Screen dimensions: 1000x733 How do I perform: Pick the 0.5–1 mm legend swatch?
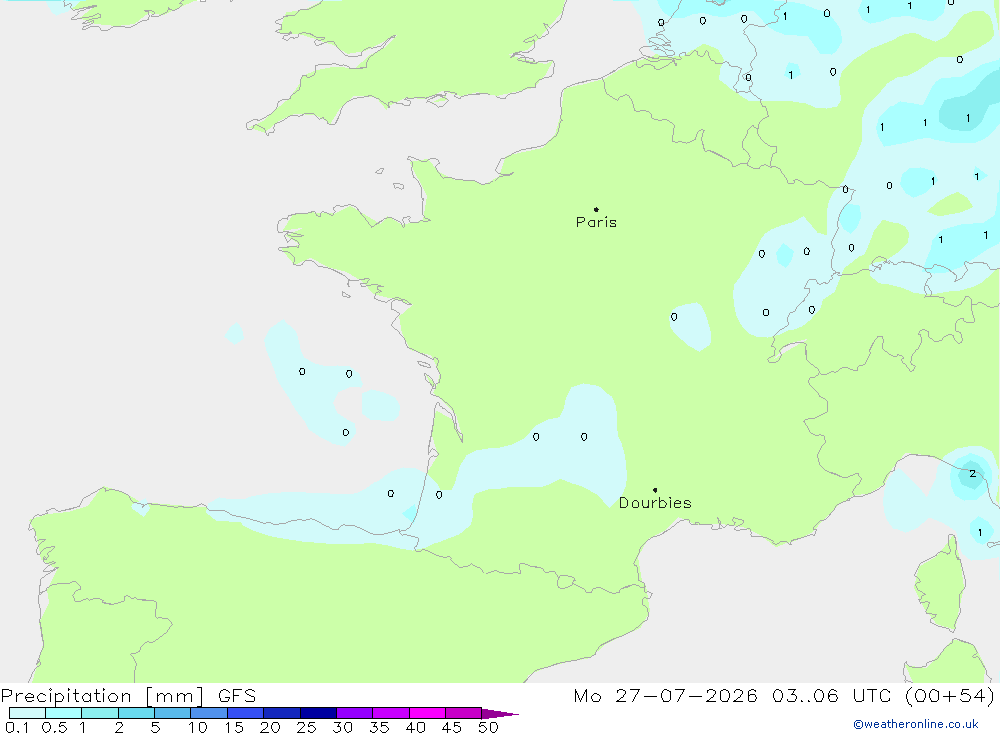point(64,713)
